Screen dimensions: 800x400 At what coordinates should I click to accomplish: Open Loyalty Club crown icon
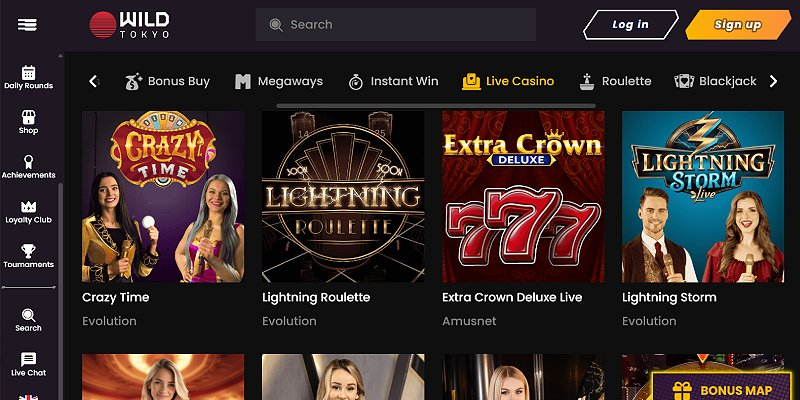(29, 207)
